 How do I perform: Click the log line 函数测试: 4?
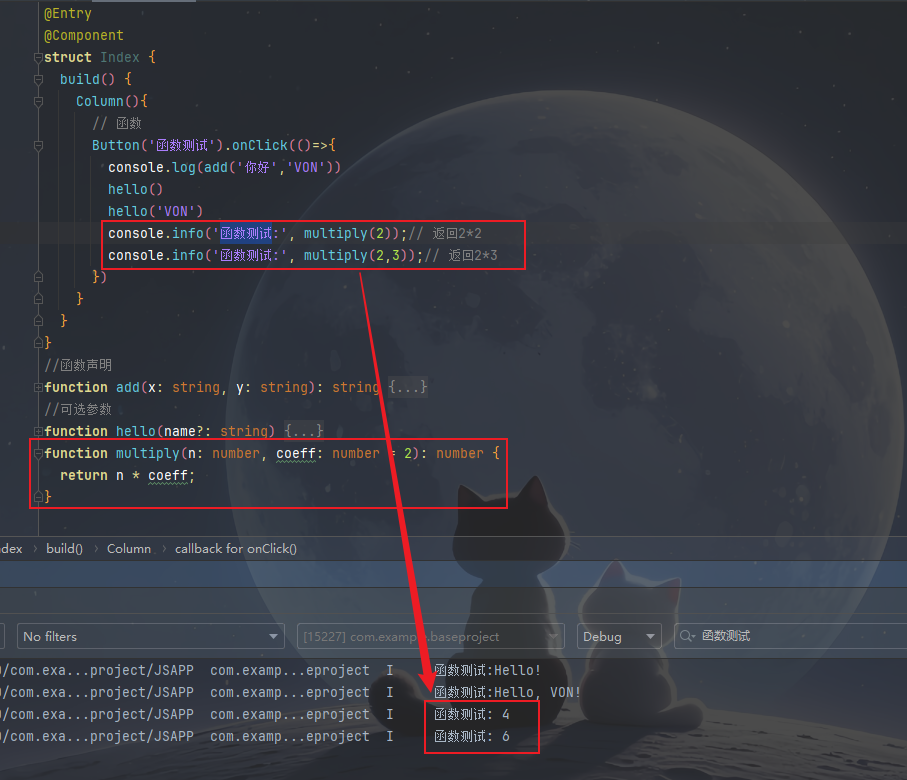coord(471,714)
